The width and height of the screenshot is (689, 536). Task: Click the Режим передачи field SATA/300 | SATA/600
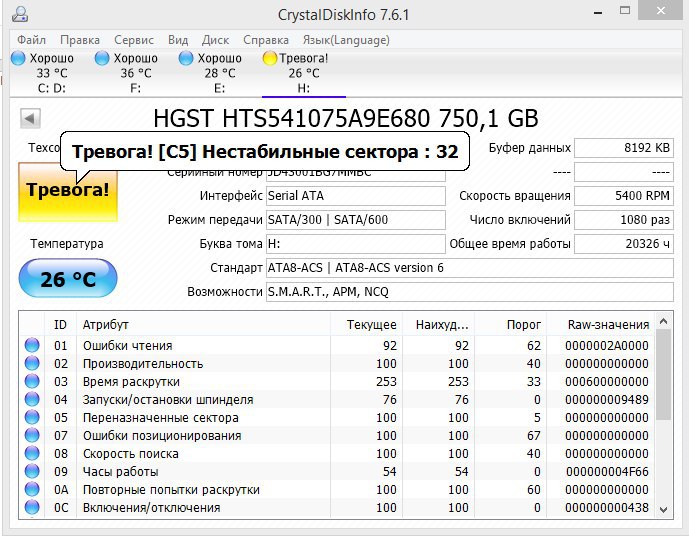click(355, 220)
